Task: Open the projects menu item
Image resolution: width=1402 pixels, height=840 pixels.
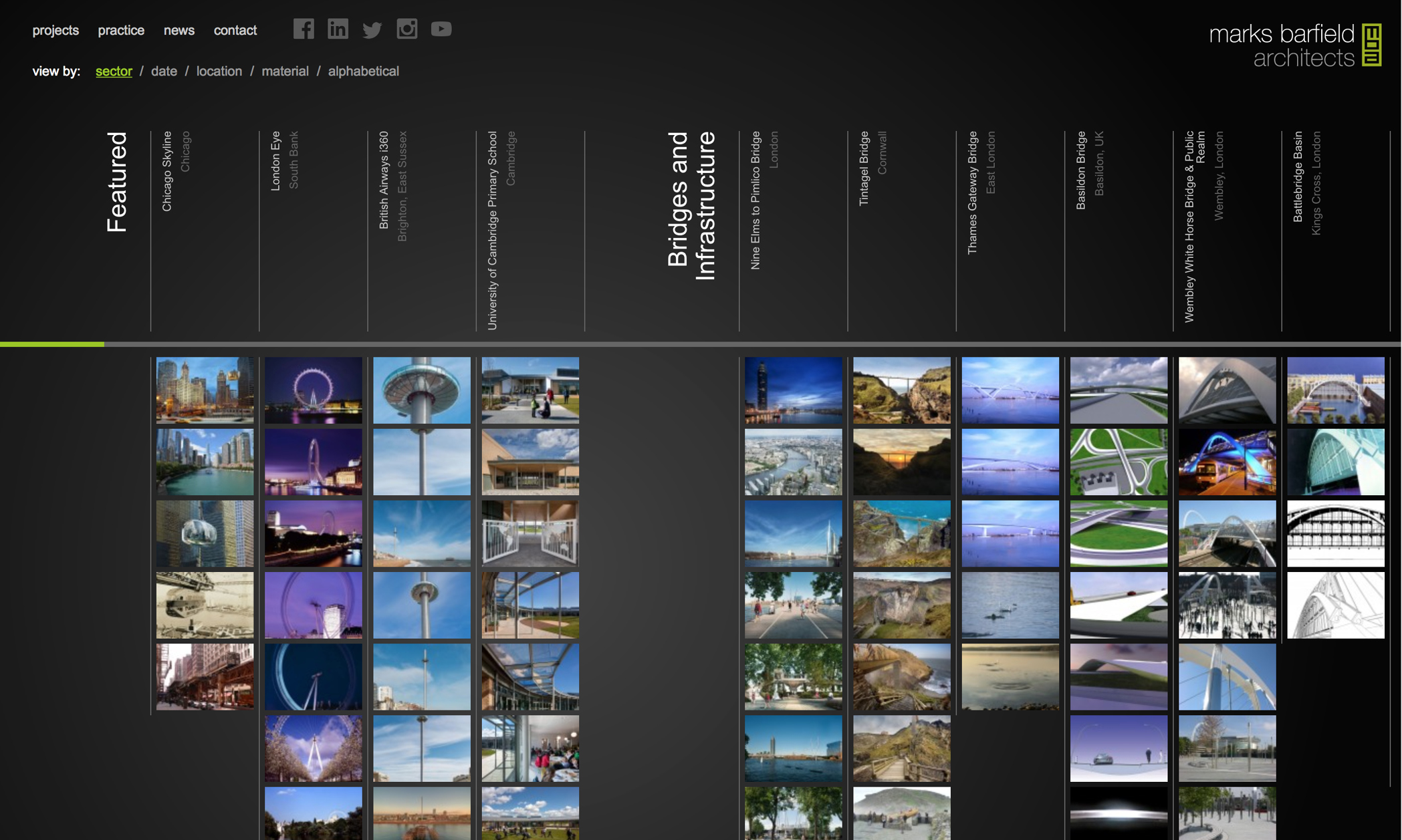Action: click(55, 30)
